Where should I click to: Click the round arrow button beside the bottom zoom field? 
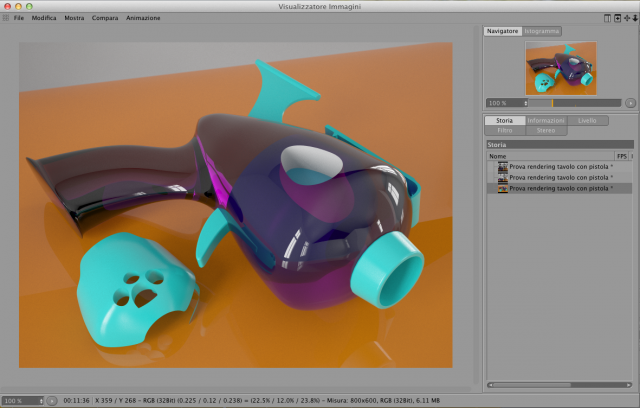click(52, 401)
